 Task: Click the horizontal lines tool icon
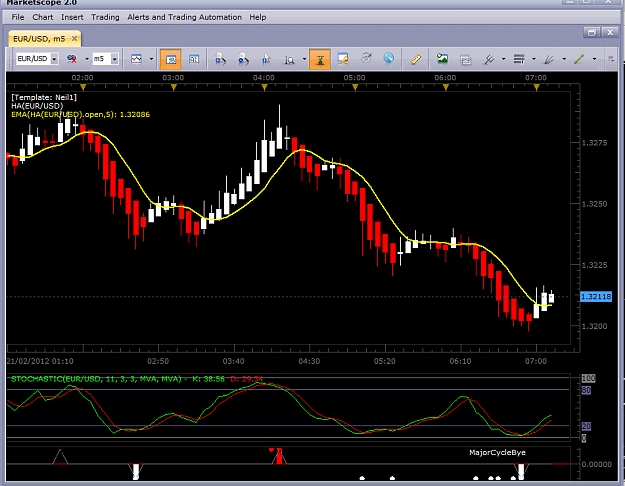click(519, 59)
